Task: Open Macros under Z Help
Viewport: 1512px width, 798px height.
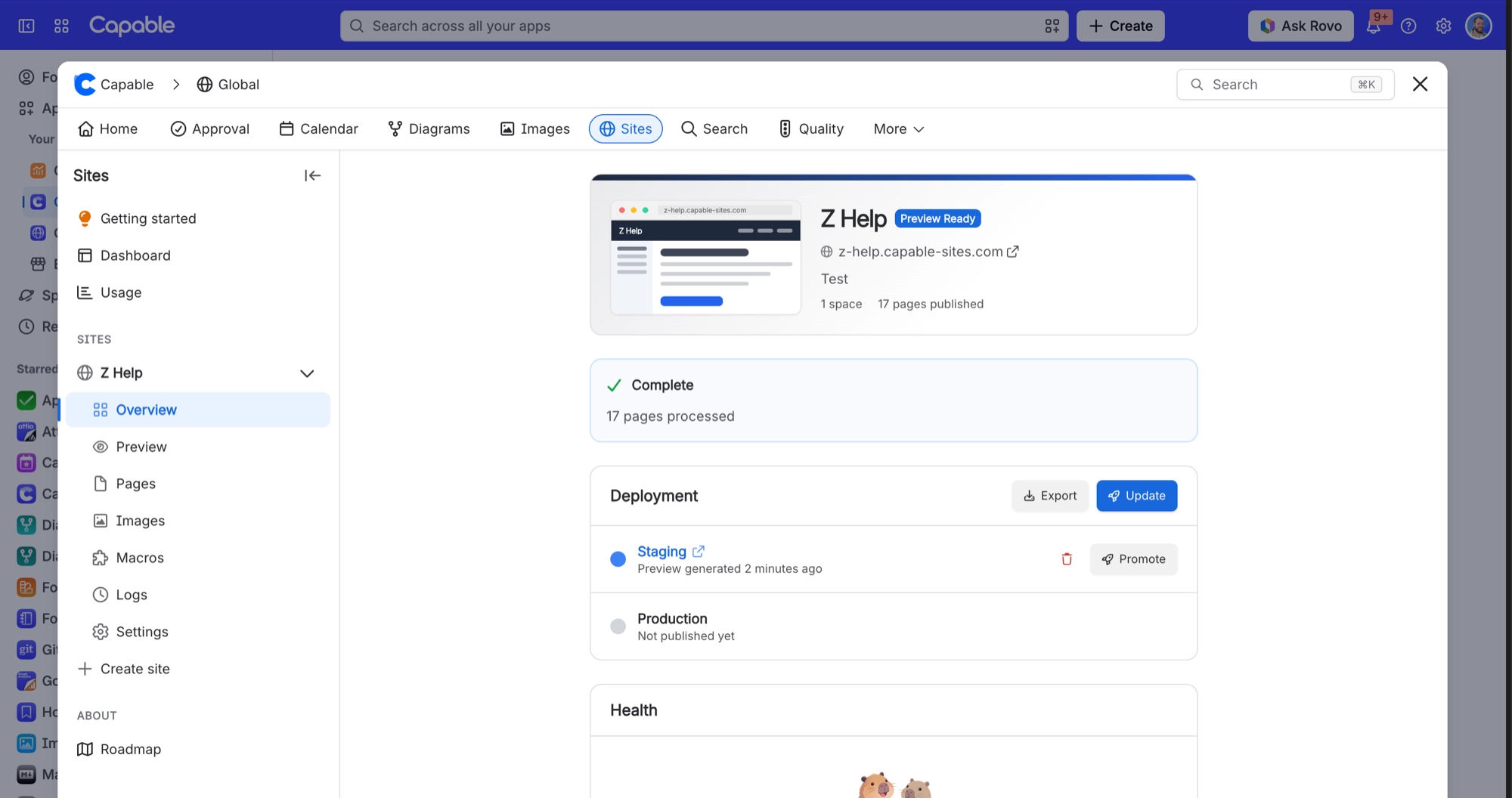Action: (x=197, y=558)
